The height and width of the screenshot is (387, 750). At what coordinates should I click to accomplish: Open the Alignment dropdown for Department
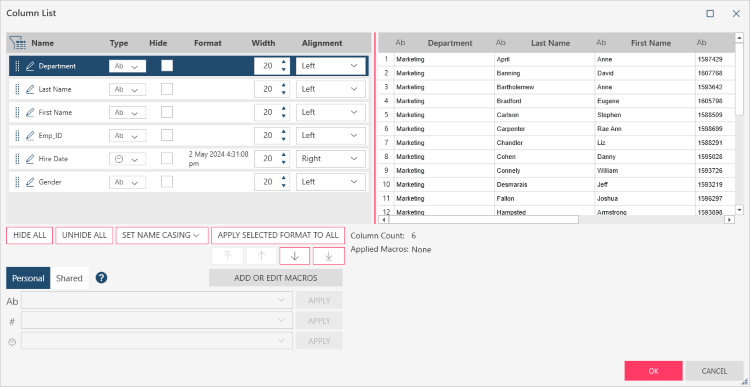coord(331,66)
